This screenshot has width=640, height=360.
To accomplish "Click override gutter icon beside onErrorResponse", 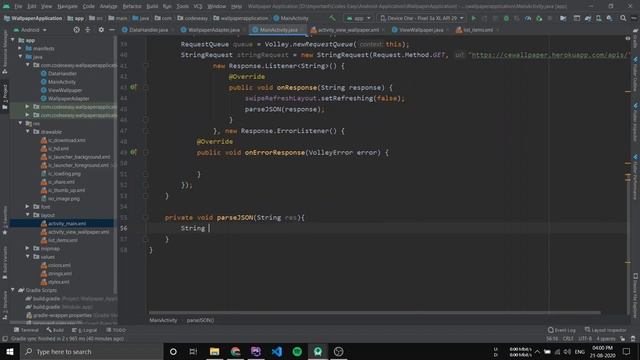I will pyautogui.click(x=133, y=152).
